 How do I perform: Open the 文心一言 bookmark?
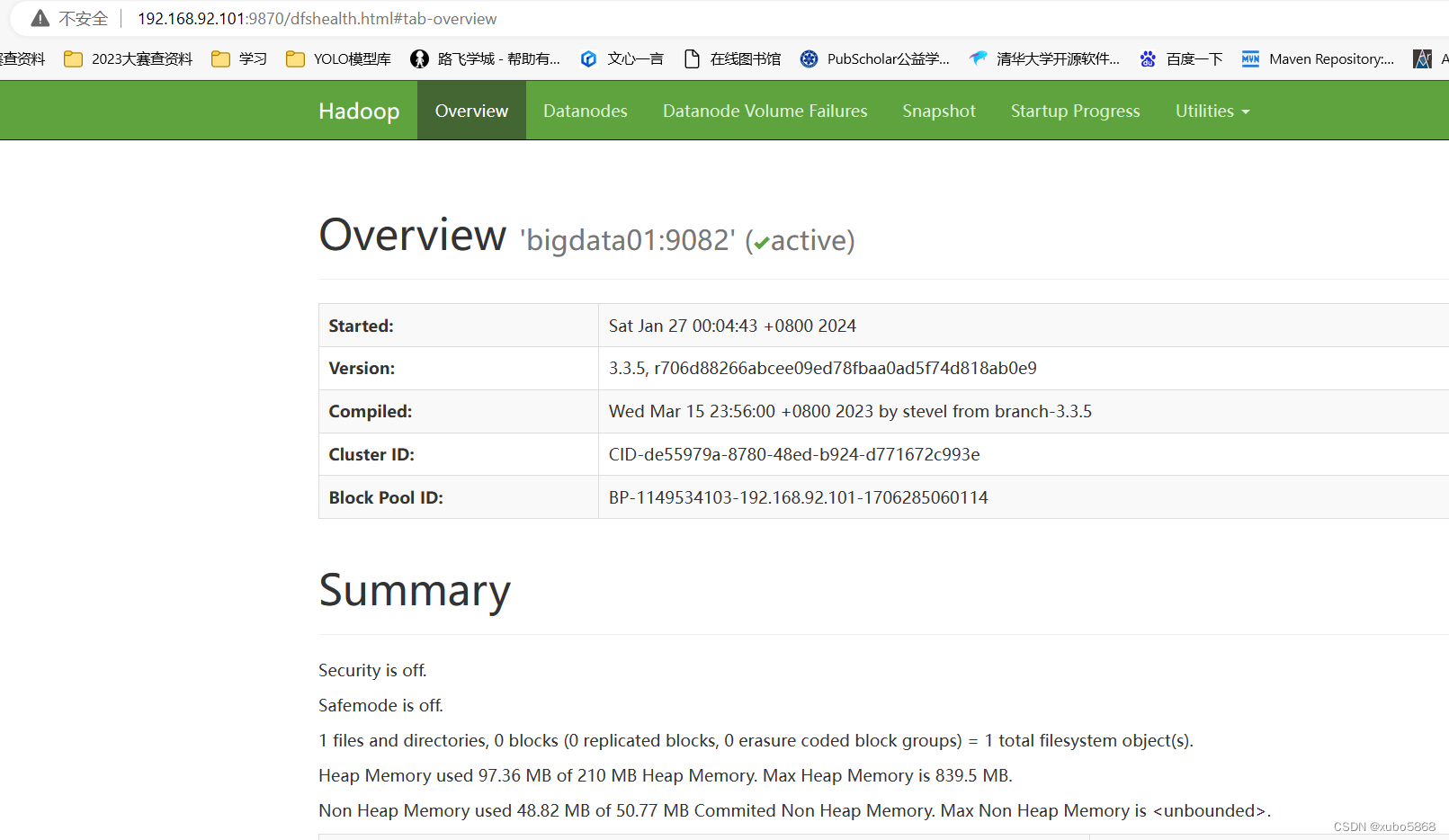click(x=622, y=59)
